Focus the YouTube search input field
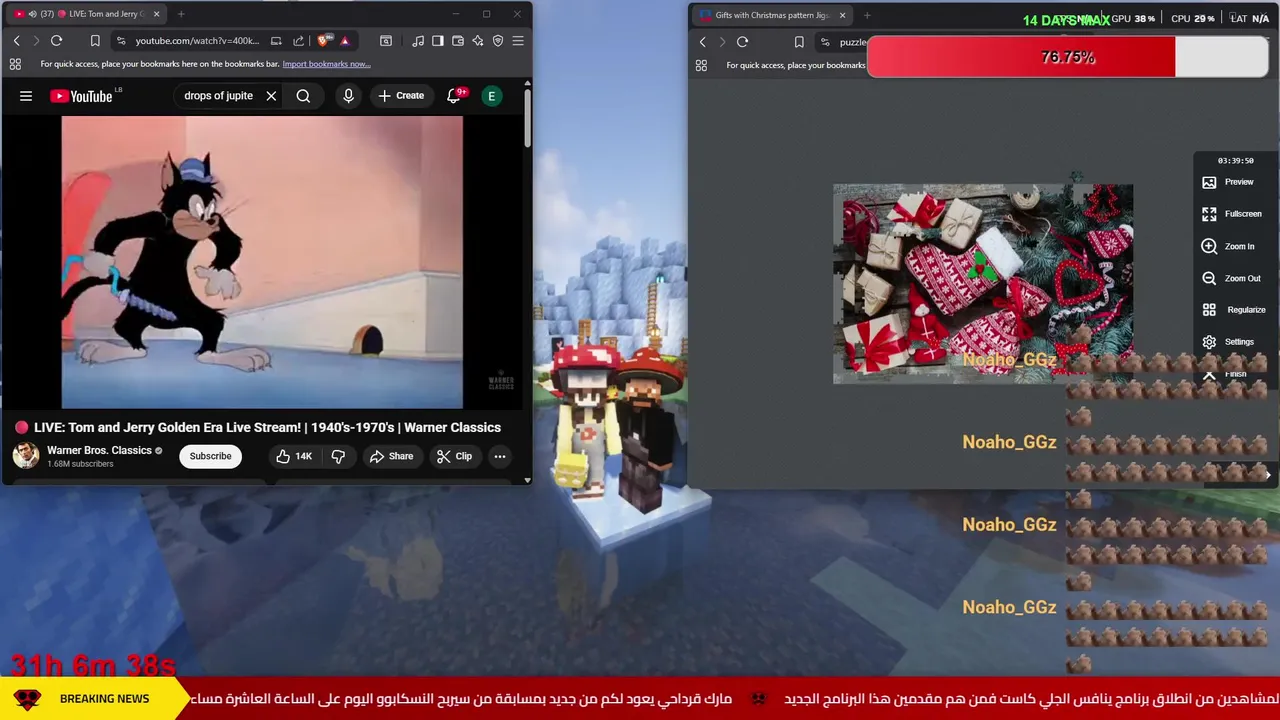The image size is (1280, 720). pos(218,96)
